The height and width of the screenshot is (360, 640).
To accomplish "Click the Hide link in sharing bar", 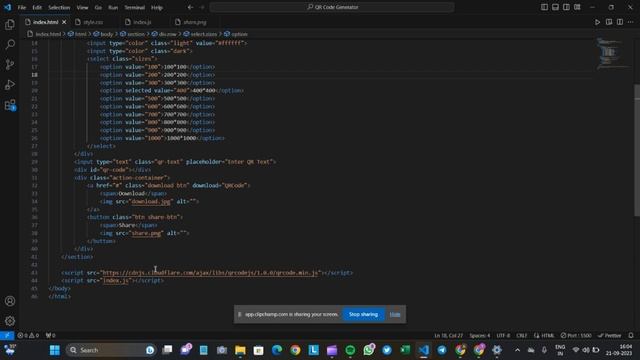I will (x=395, y=314).
